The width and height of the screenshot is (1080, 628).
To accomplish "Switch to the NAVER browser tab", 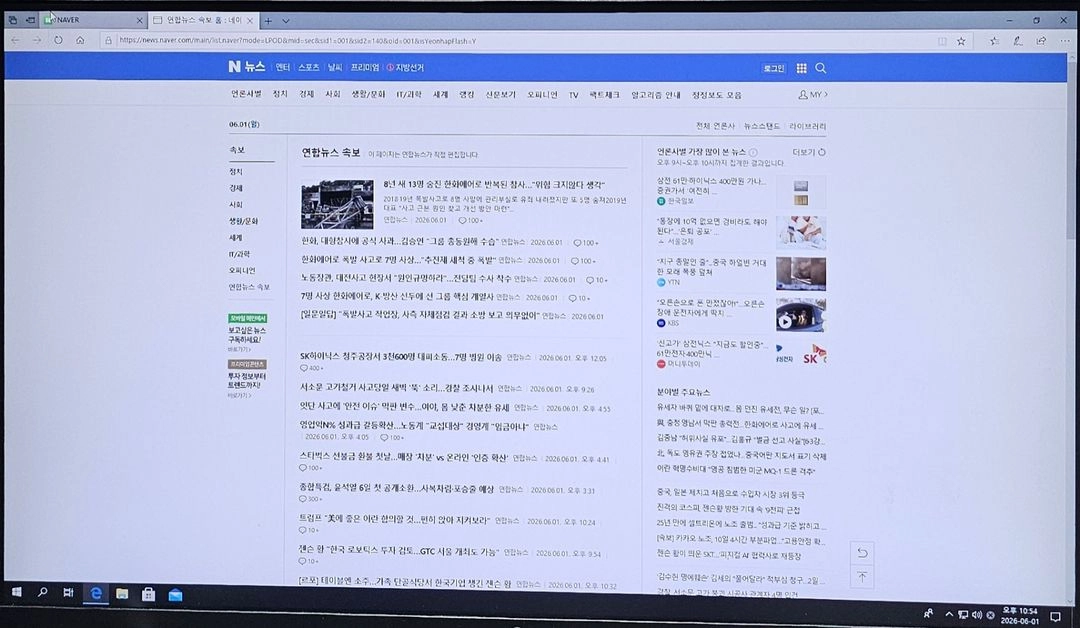I will tap(93, 21).
